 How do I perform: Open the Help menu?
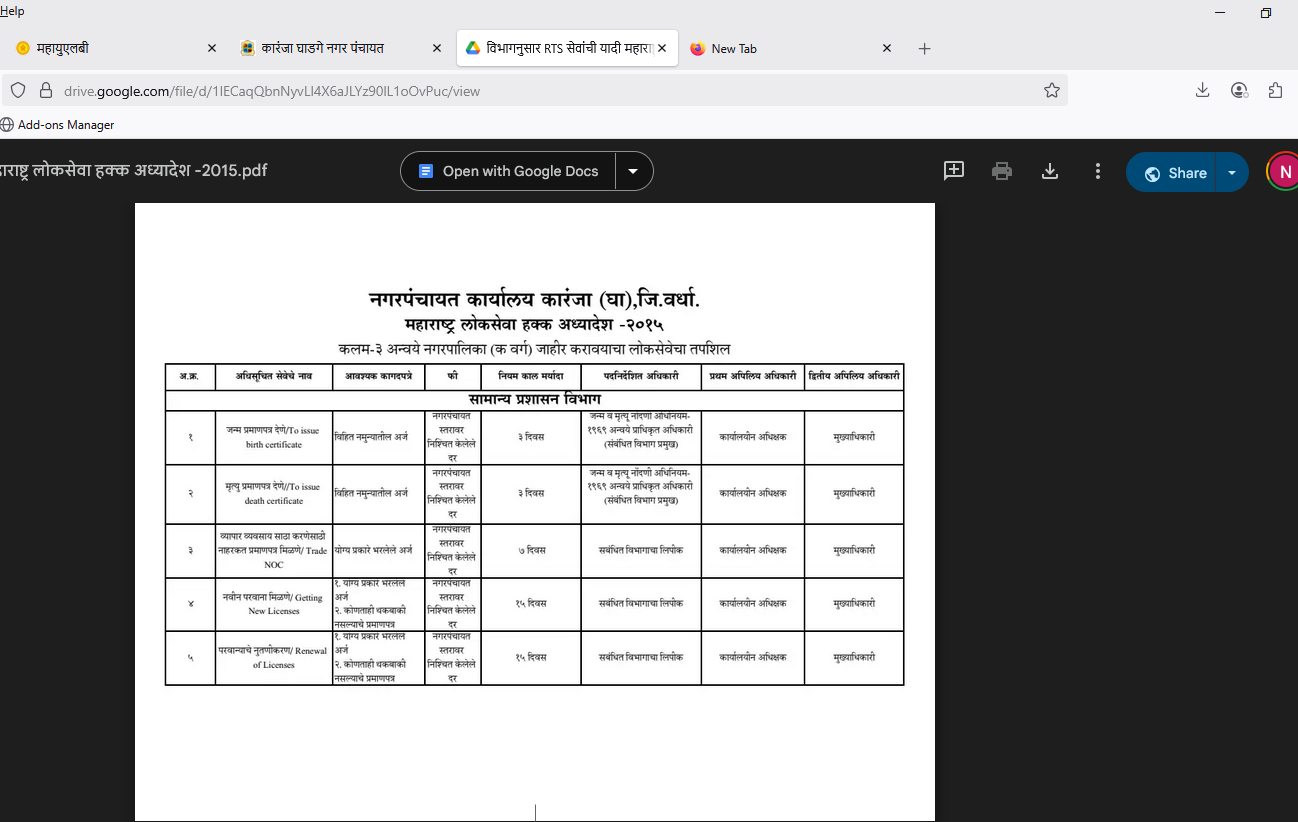pos(12,11)
